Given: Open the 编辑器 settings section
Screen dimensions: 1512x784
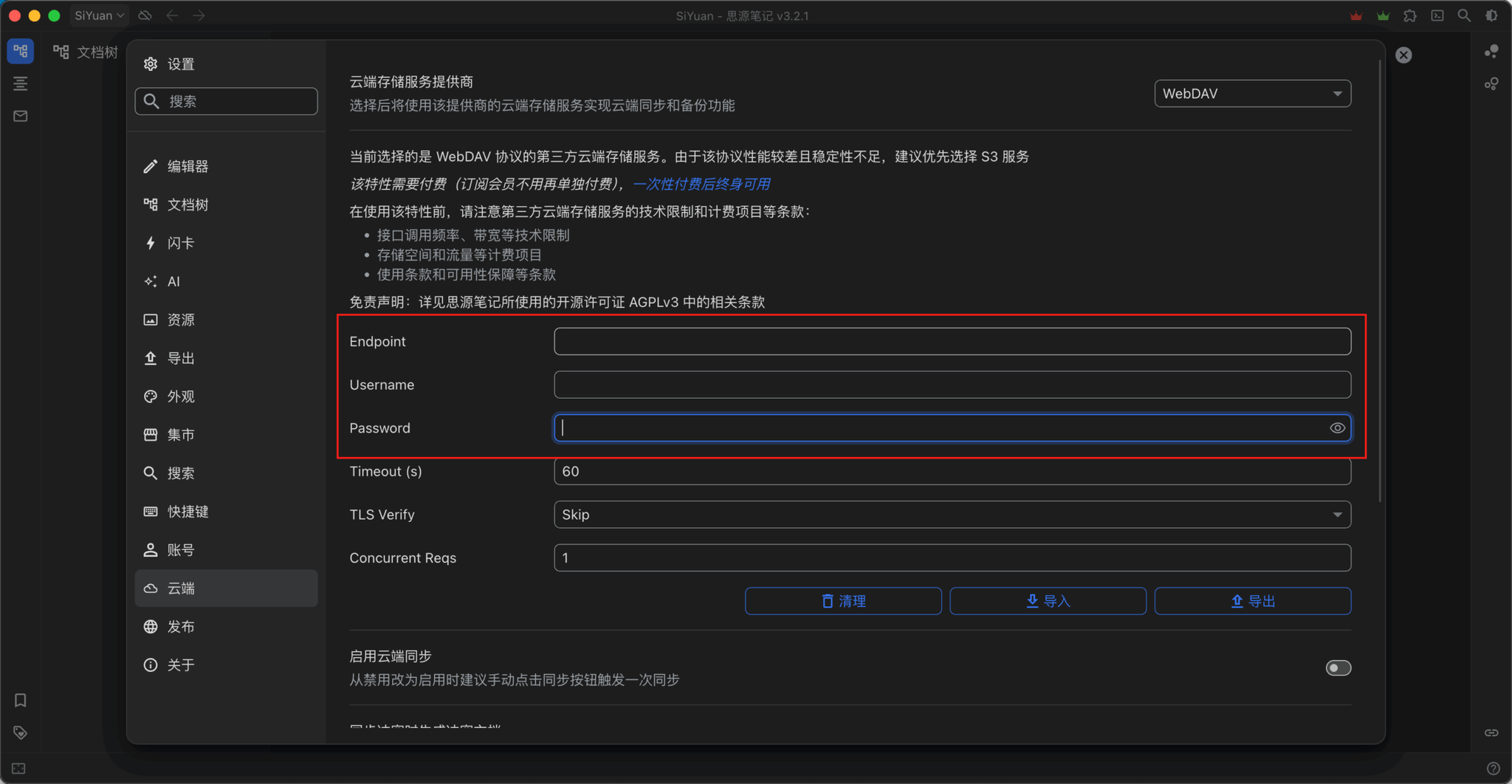Looking at the screenshot, I should pyautogui.click(x=226, y=166).
